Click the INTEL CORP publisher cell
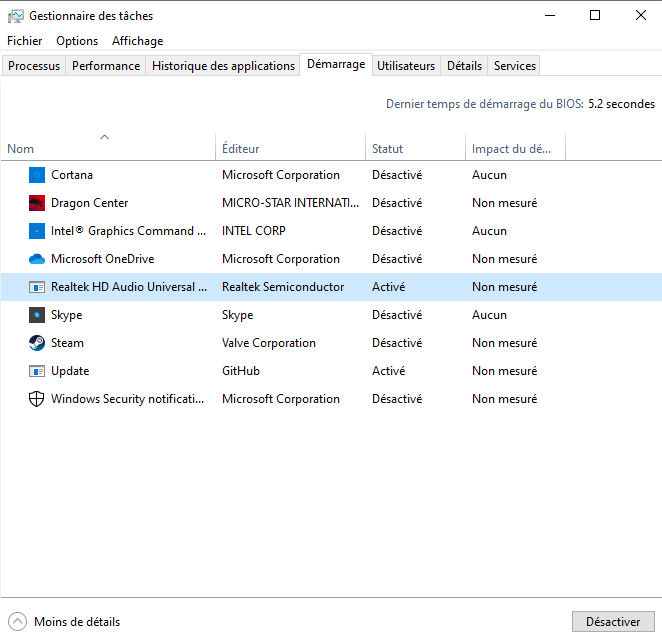 pos(254,231)
